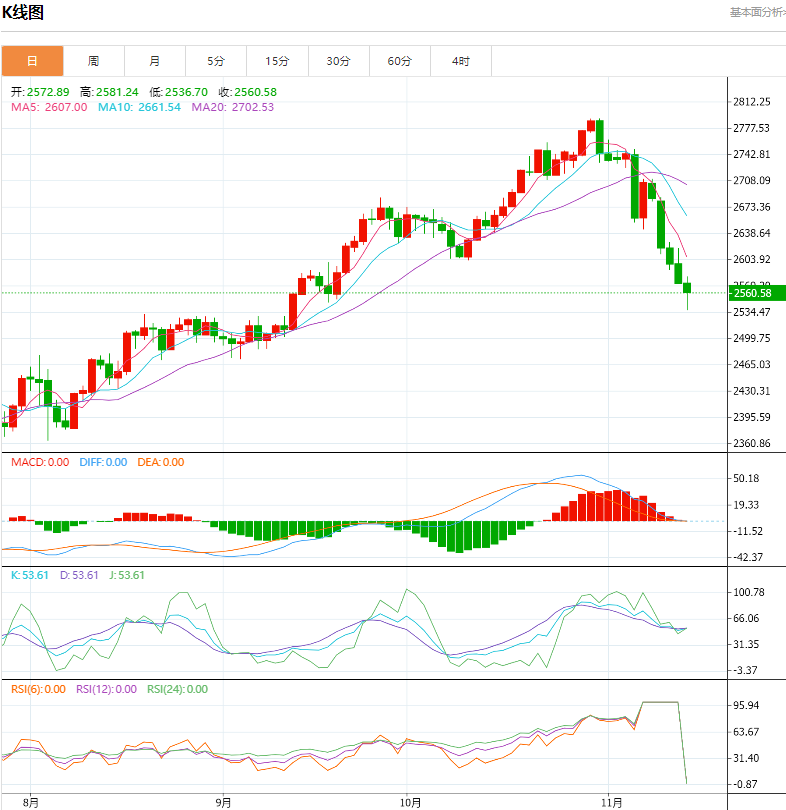
Task: Open the 60分 interval tab
Action: 400,61
